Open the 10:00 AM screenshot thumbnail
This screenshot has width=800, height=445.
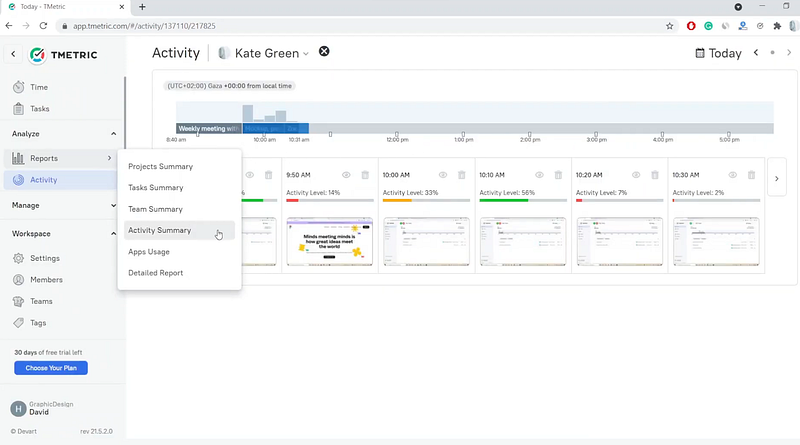point(426,242)
